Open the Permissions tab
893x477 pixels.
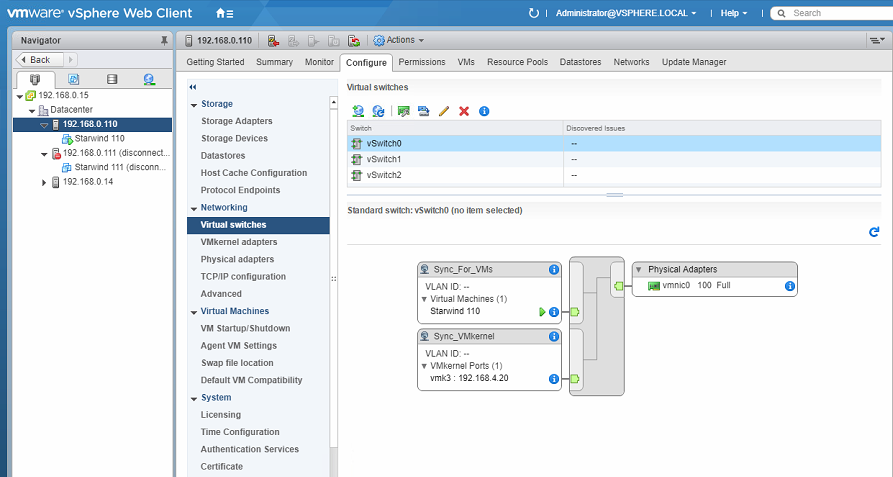(422, 62)
